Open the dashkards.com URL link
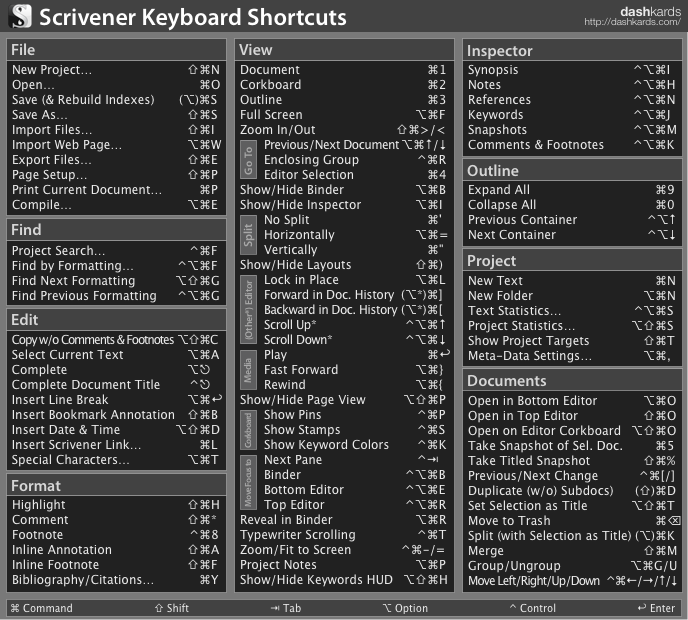This screenshot has height=620, width=688. point(632,22)
